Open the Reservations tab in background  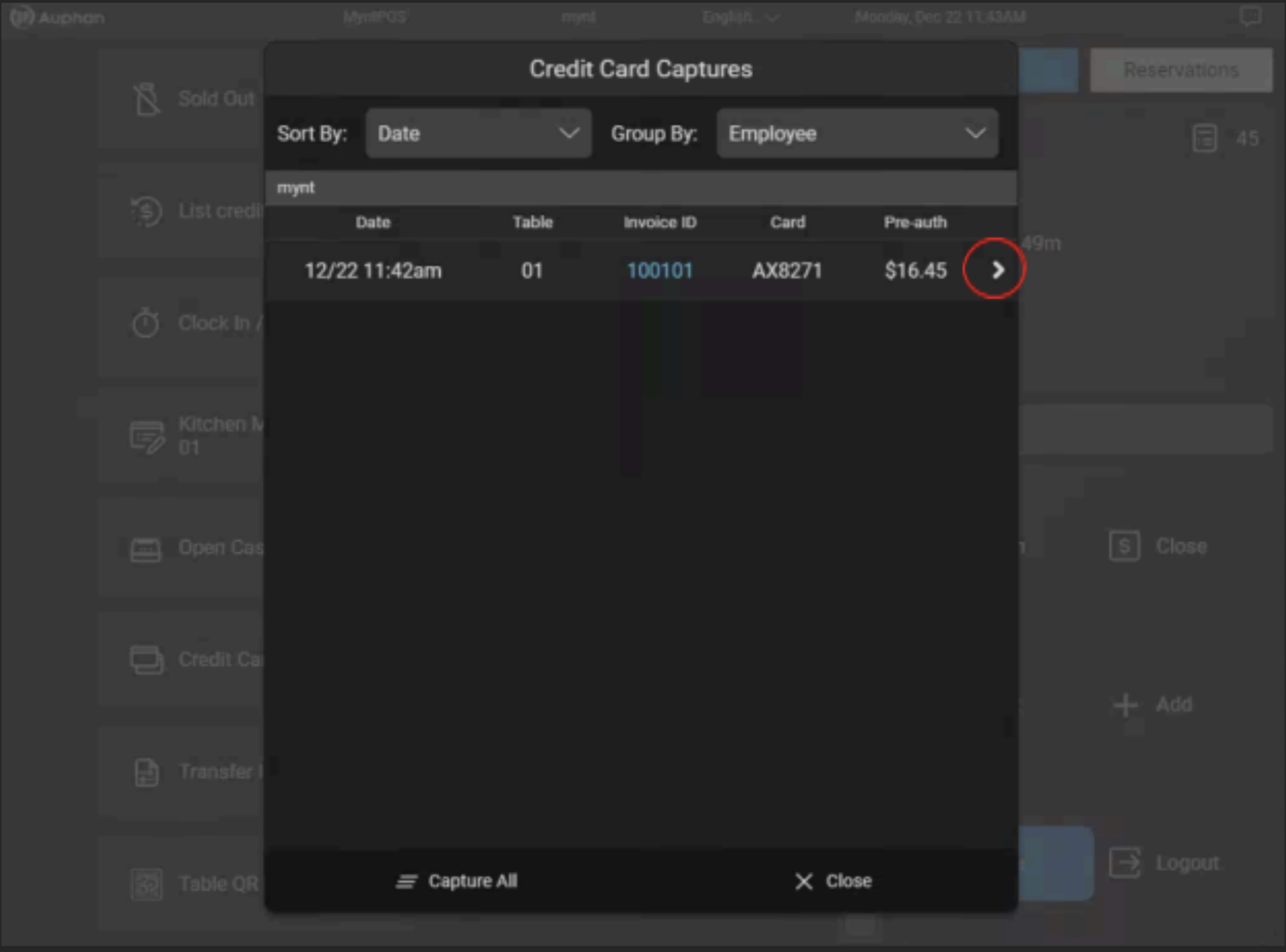point(1181,71)
